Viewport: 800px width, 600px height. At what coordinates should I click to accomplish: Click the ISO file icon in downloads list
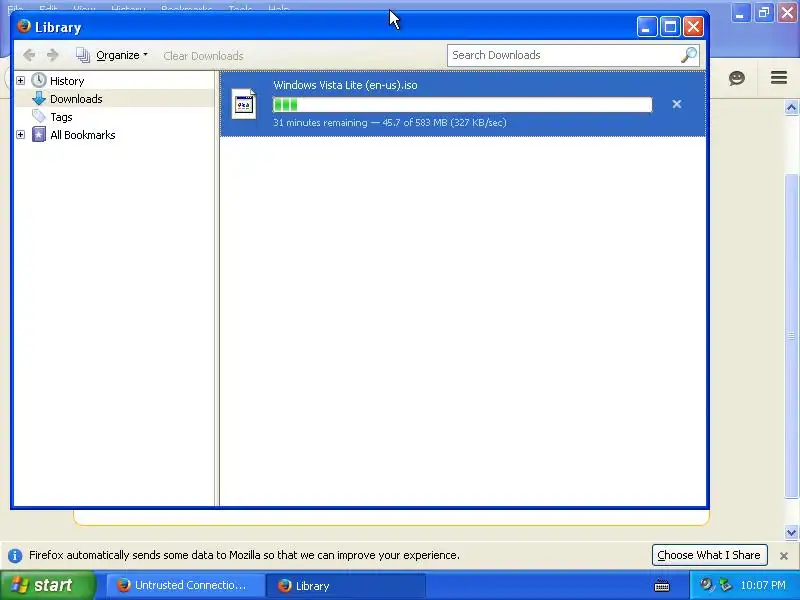pos(243,104)
